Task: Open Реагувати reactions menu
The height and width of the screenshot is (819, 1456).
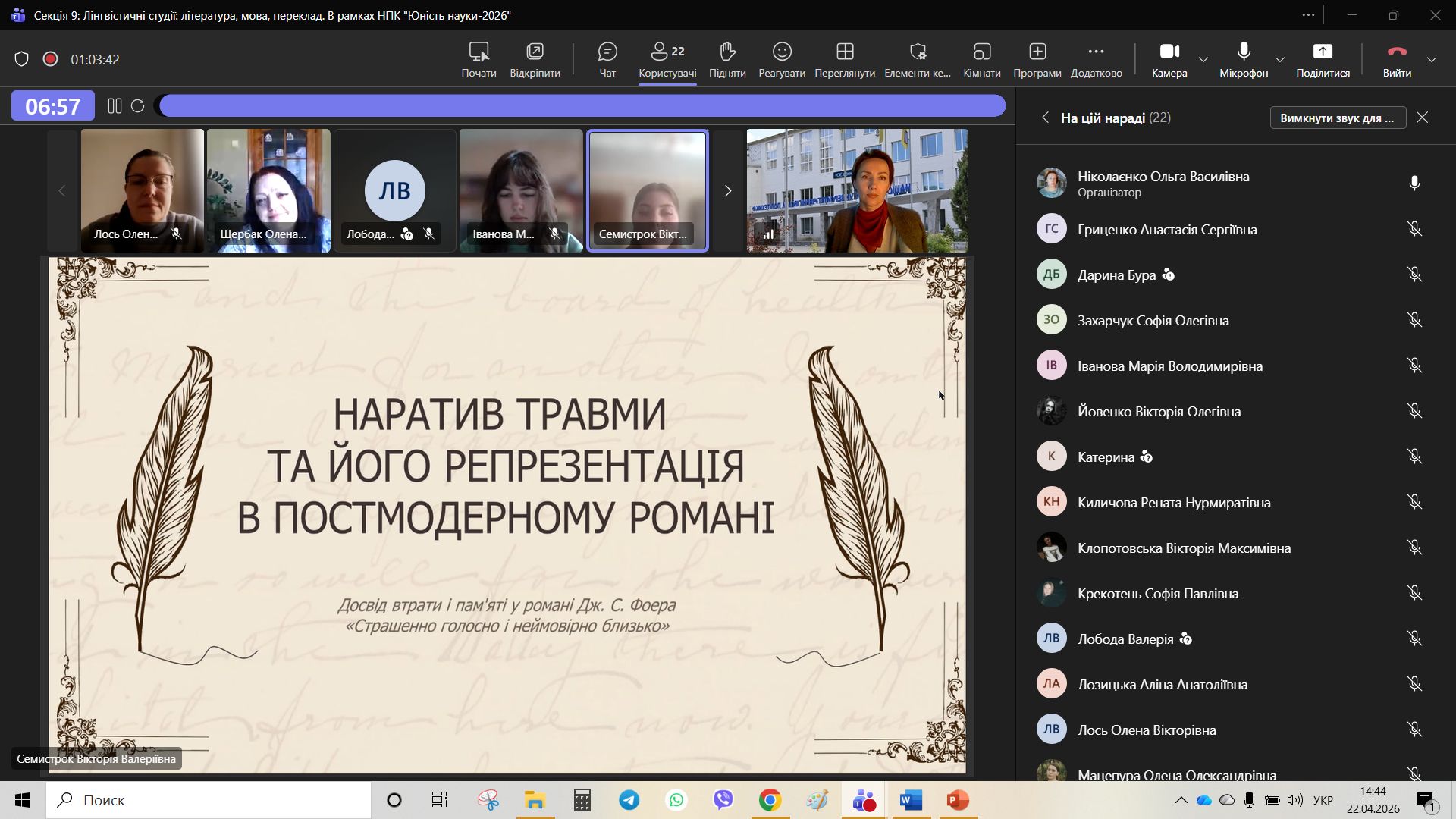Action: 781,59
